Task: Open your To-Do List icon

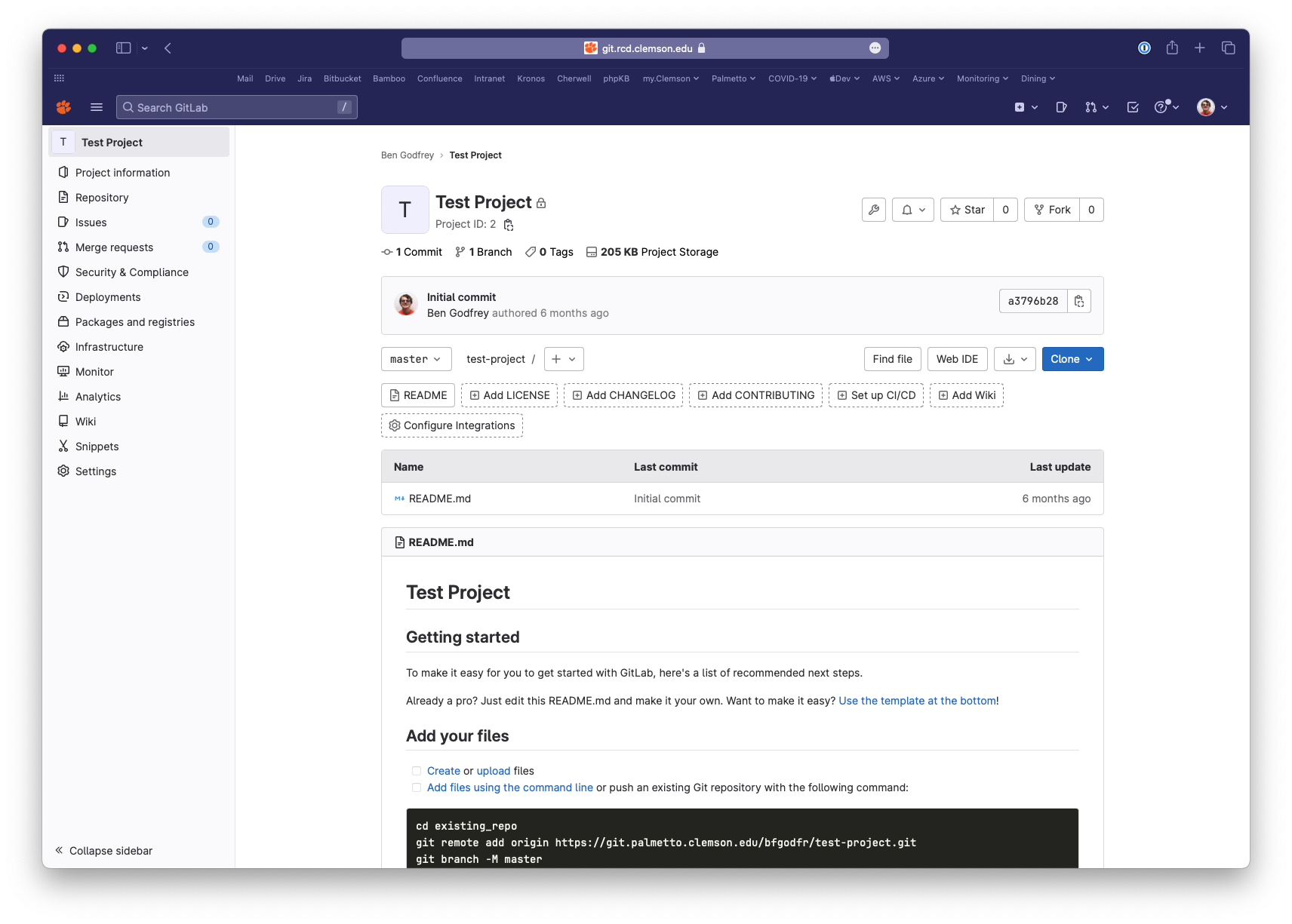Action: [x=1133, y=106]
